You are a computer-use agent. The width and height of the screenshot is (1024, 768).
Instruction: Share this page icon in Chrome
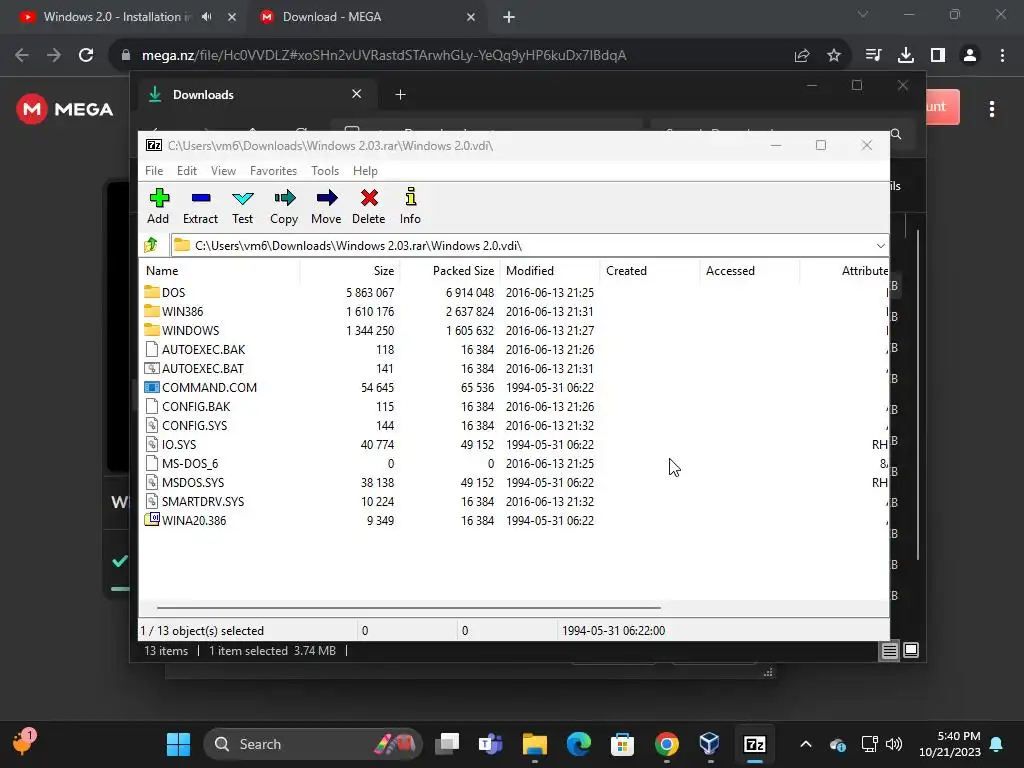802,56
